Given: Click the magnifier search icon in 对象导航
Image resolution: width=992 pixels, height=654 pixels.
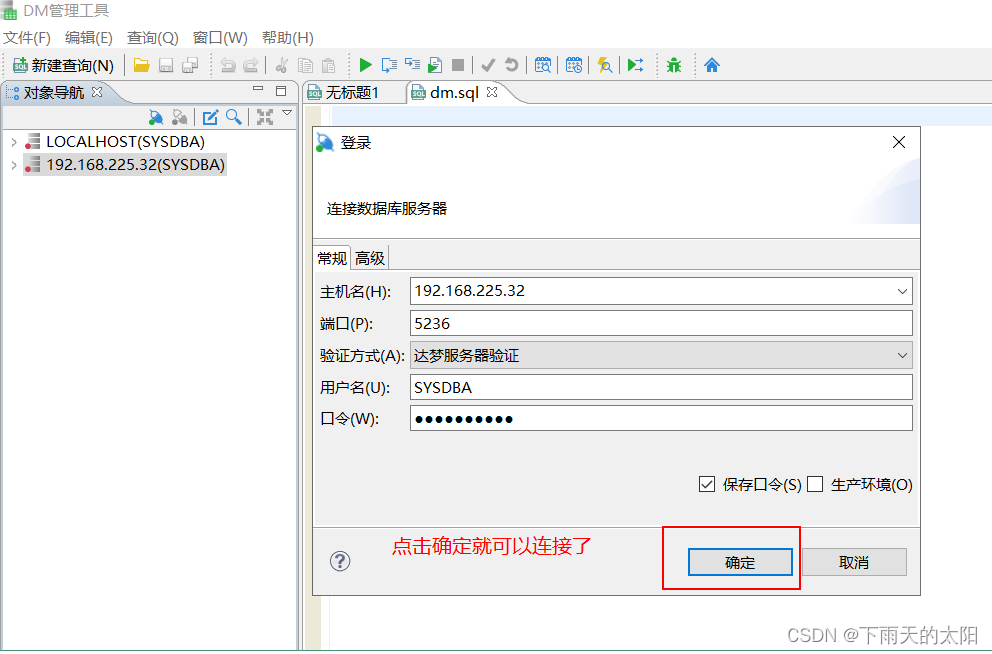Looking at the screenshot, I should pyautogui.click(x=233, y=117).
